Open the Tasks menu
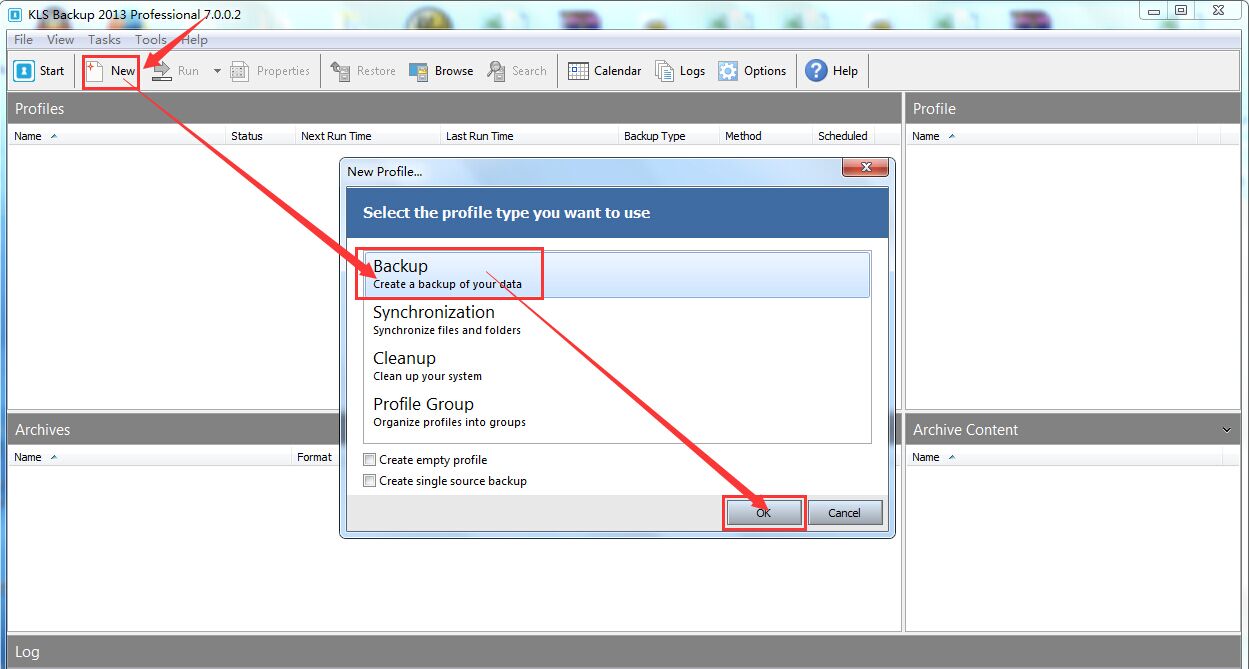The image size is (1249, 669). pyautogui.click(x=104, y=40)
